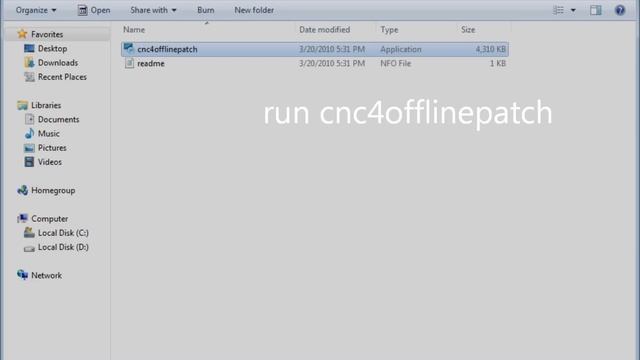
Task: Click the Application type cell
Action: [400, 49]
